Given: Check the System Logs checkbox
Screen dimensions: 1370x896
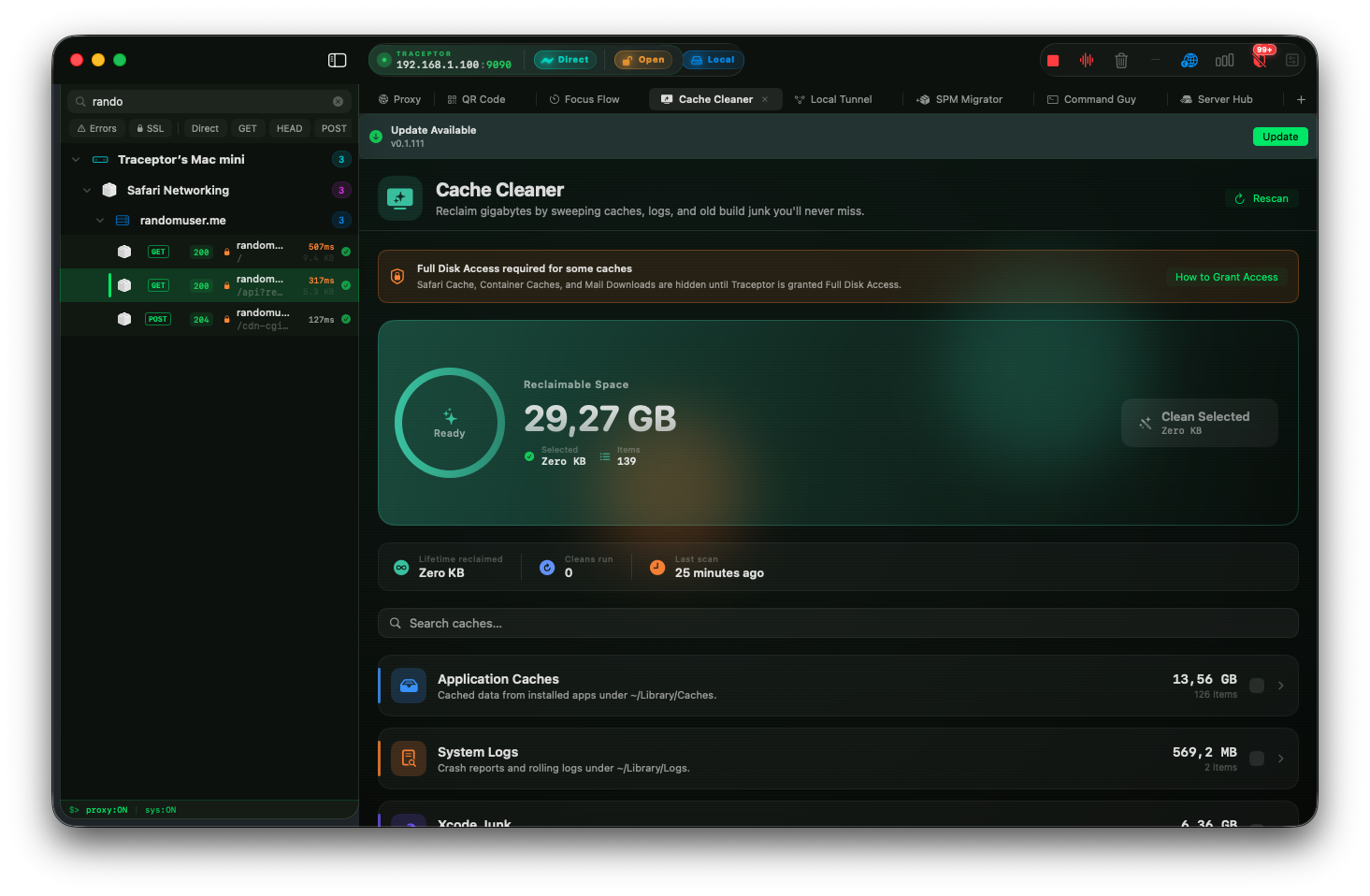Looking at the screenshot, I should [x=1257, y=759].
